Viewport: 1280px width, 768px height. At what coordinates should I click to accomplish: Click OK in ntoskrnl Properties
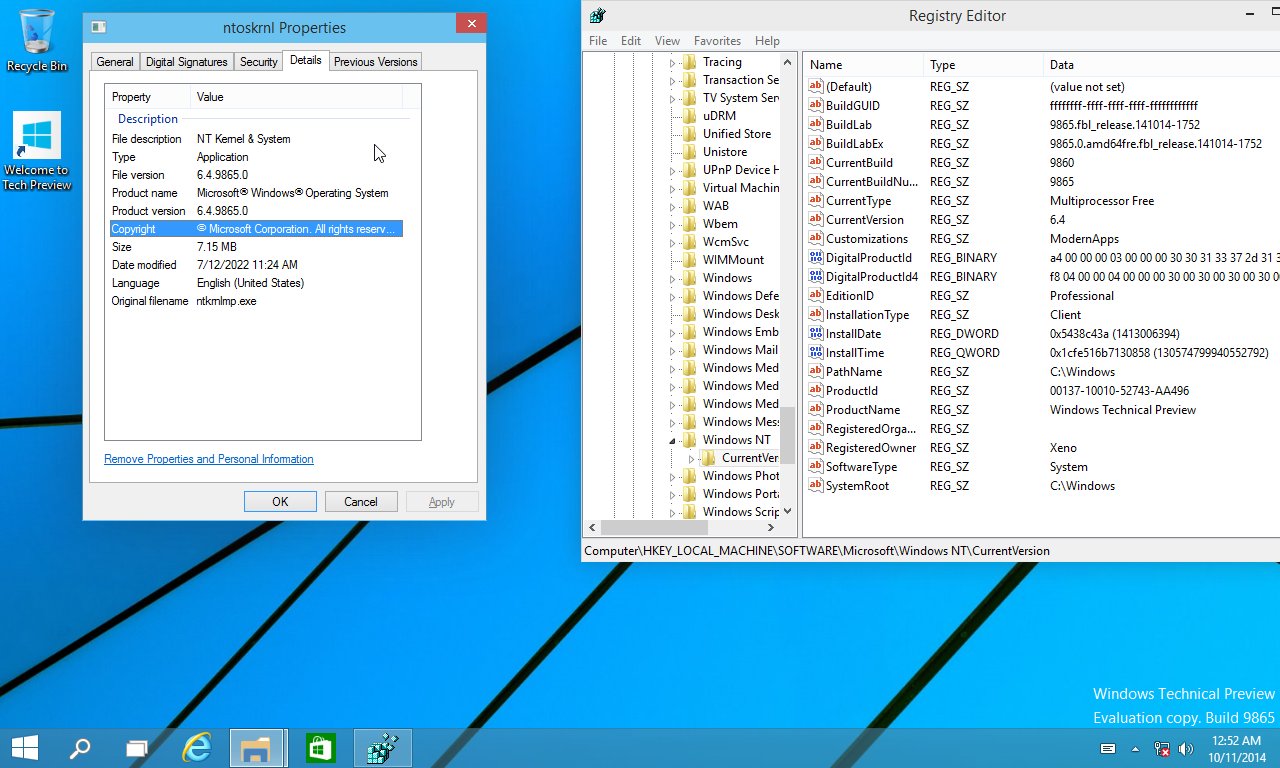(x=280, y=502)
